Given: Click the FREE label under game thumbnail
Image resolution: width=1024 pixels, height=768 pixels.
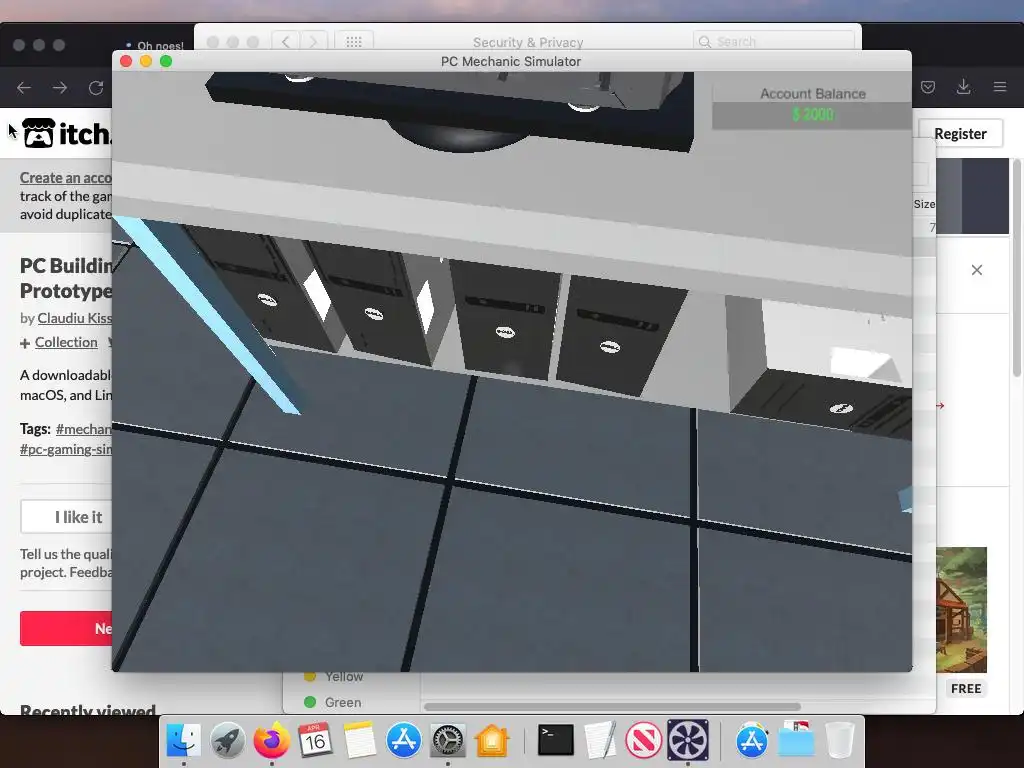Looking at the screenshot, I should tap(966, 688).
